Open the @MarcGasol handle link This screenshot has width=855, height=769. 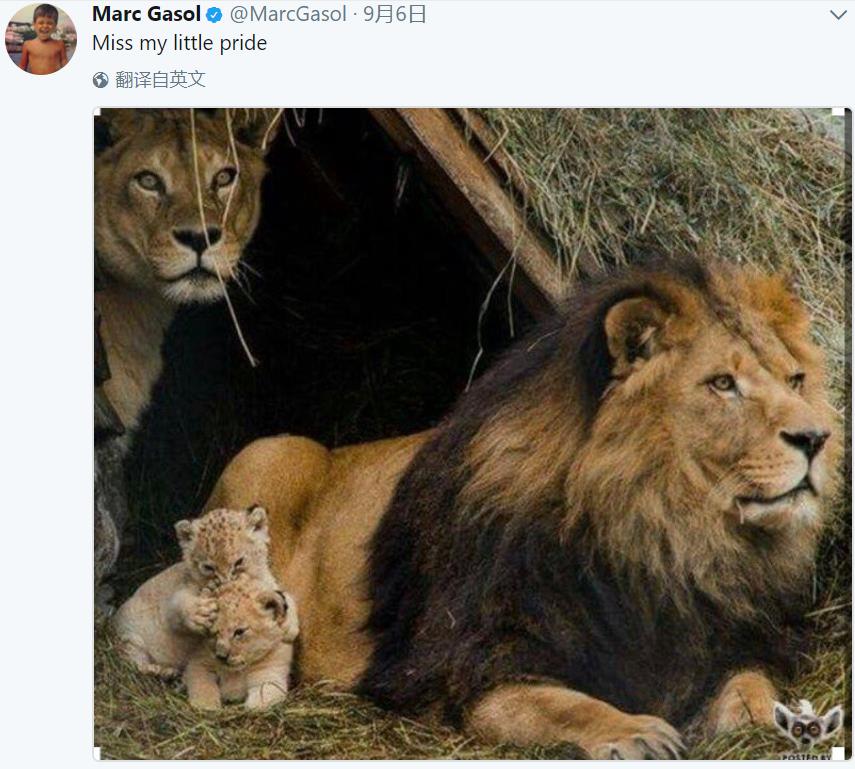click(x=289, y=14)
